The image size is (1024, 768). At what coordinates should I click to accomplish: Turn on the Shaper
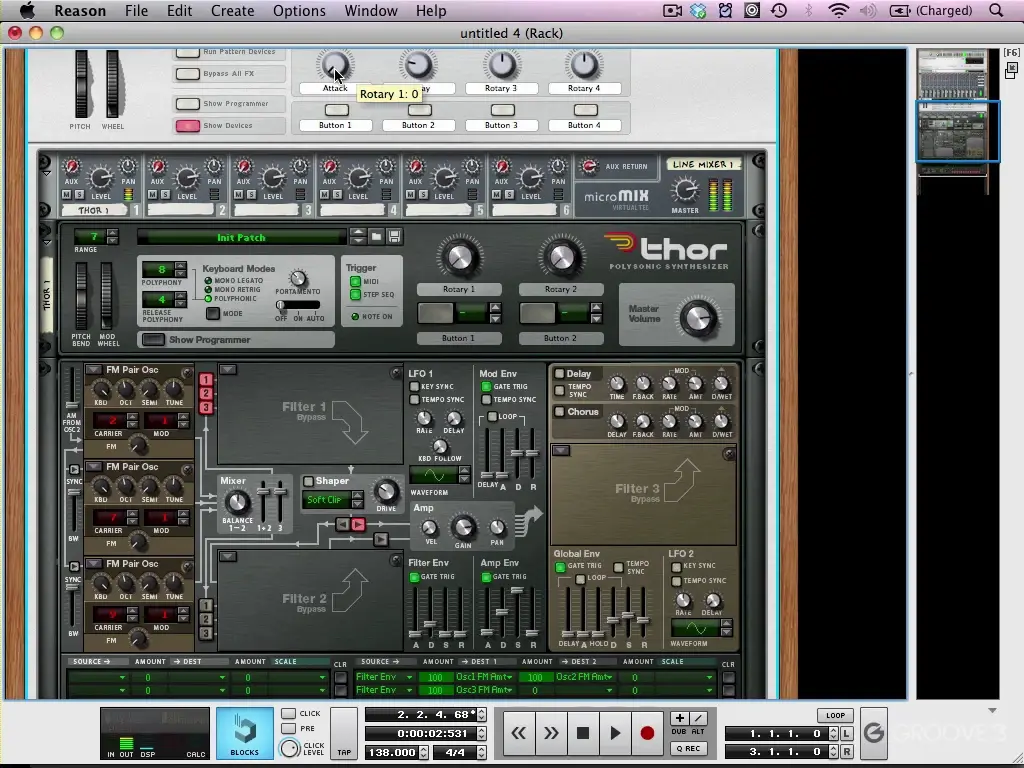(308, 481)
